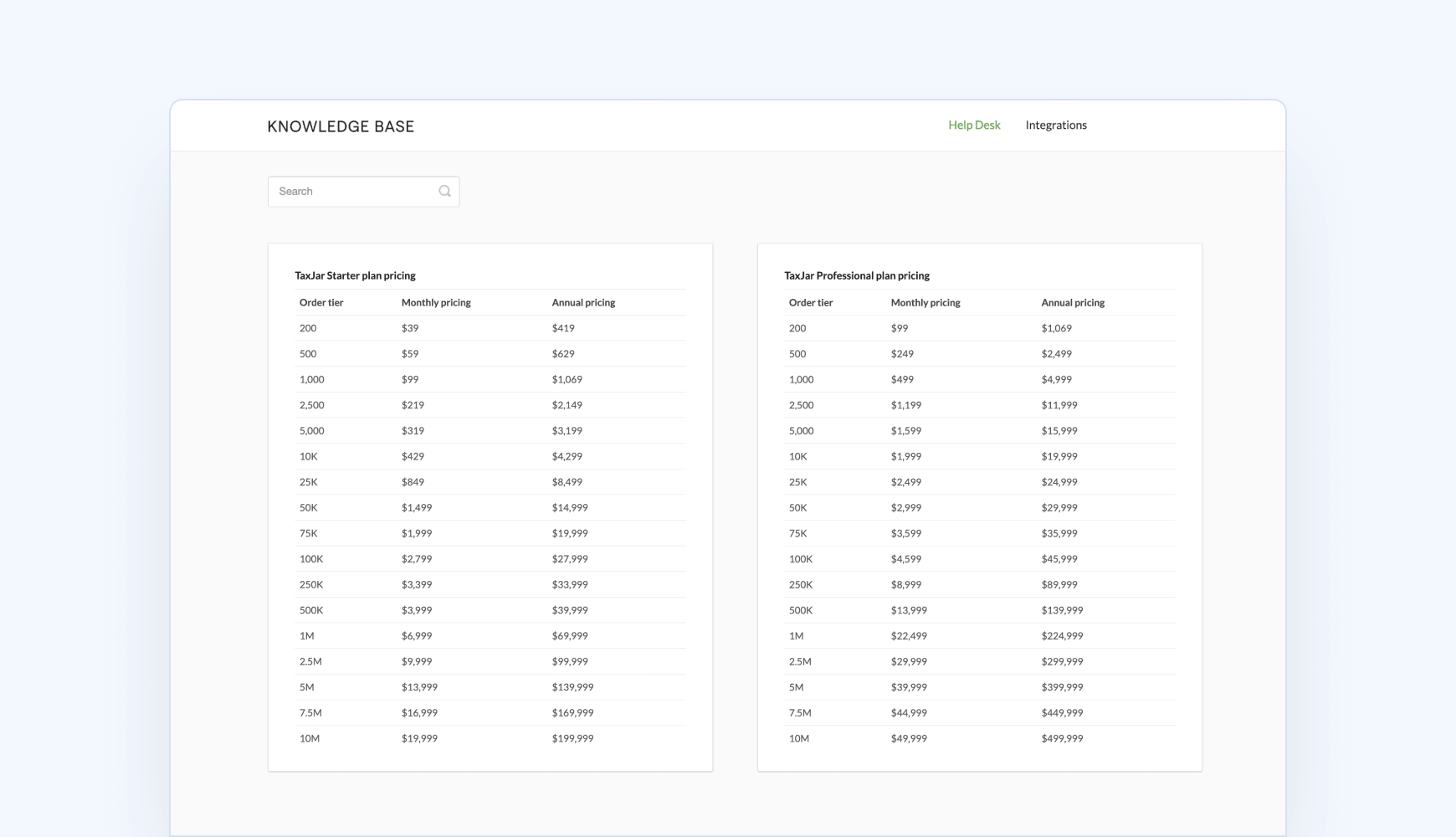Image resolution: width=1456 pixels, height=837 pixels.
Task: Click the $22,499 monthly cell
Action: tap(909, 636)
